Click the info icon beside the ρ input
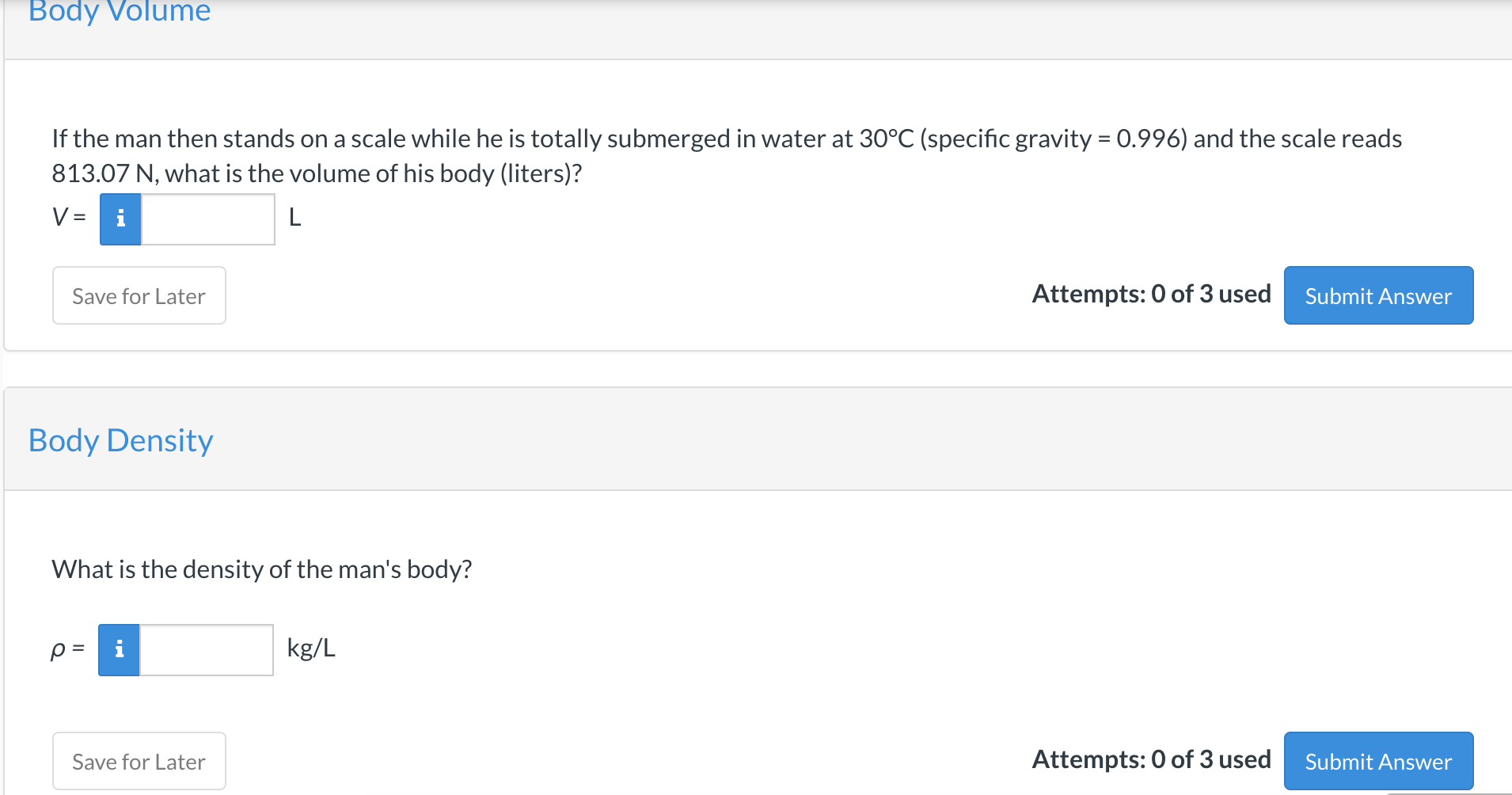This screenshot has height=795, width=1512. coord(119,649)
